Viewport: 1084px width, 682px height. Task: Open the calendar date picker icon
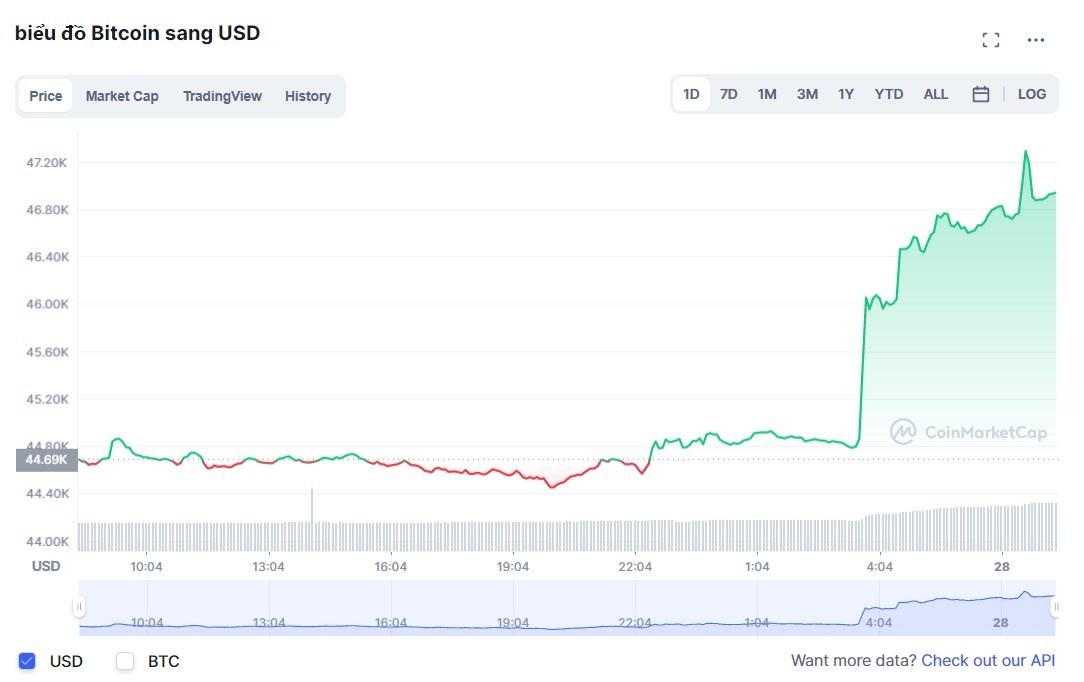click(x=980, y=93)
